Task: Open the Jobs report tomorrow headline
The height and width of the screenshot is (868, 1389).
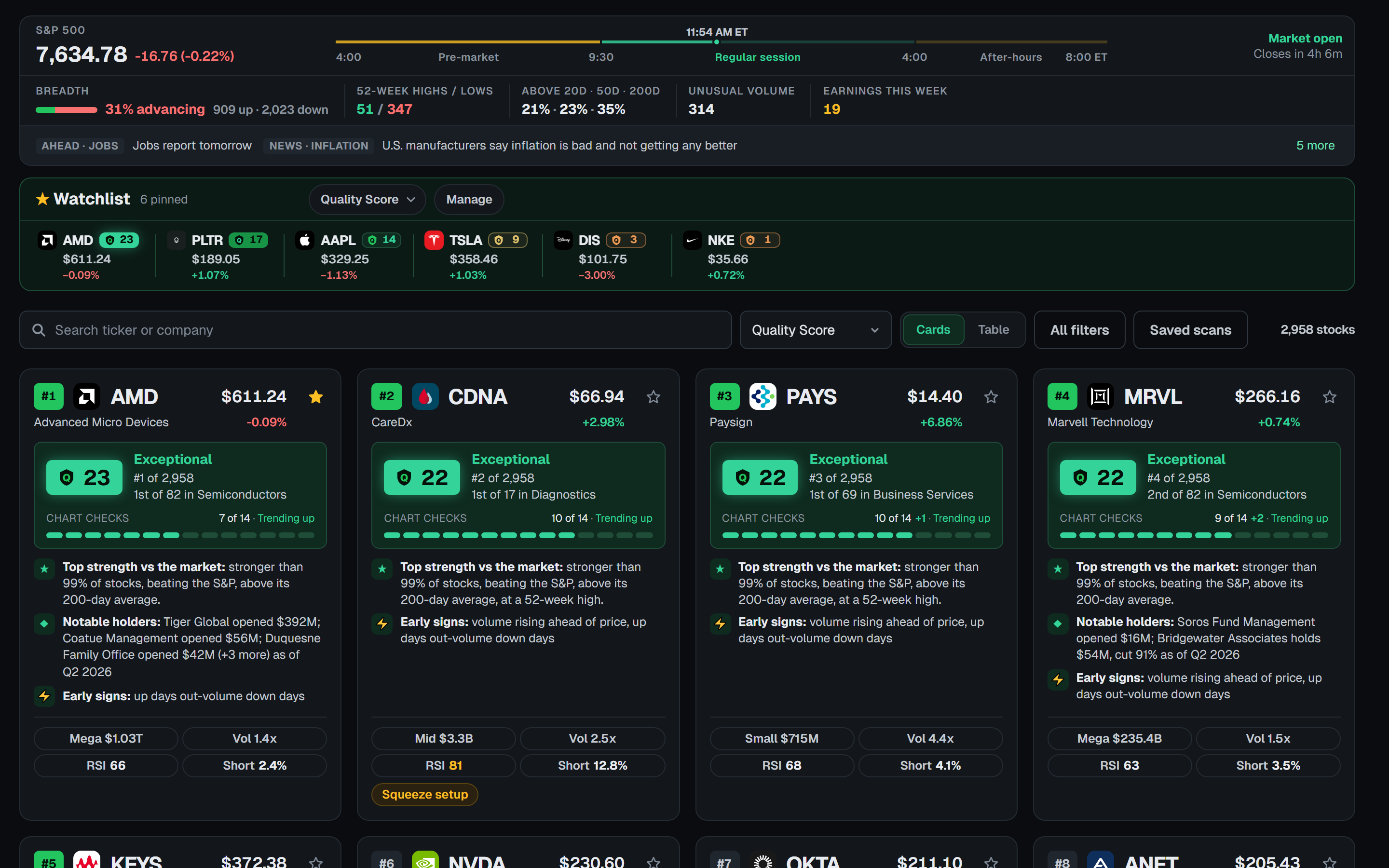Action: click(192, 146)
